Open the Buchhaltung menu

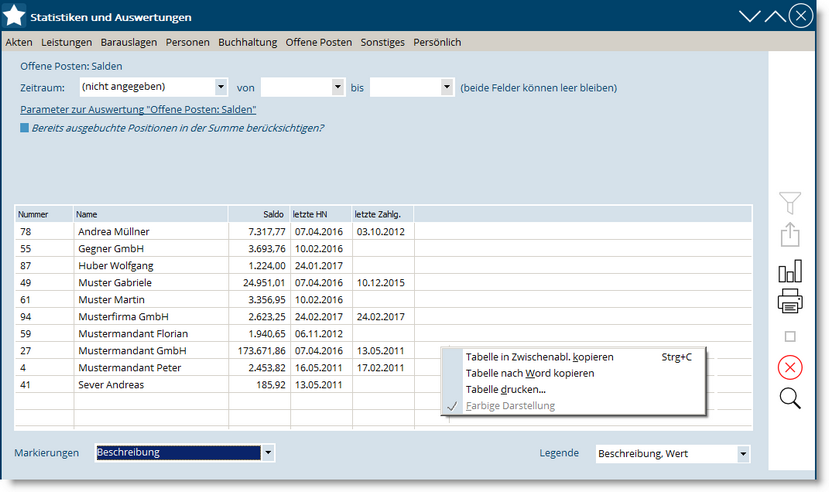247,42
